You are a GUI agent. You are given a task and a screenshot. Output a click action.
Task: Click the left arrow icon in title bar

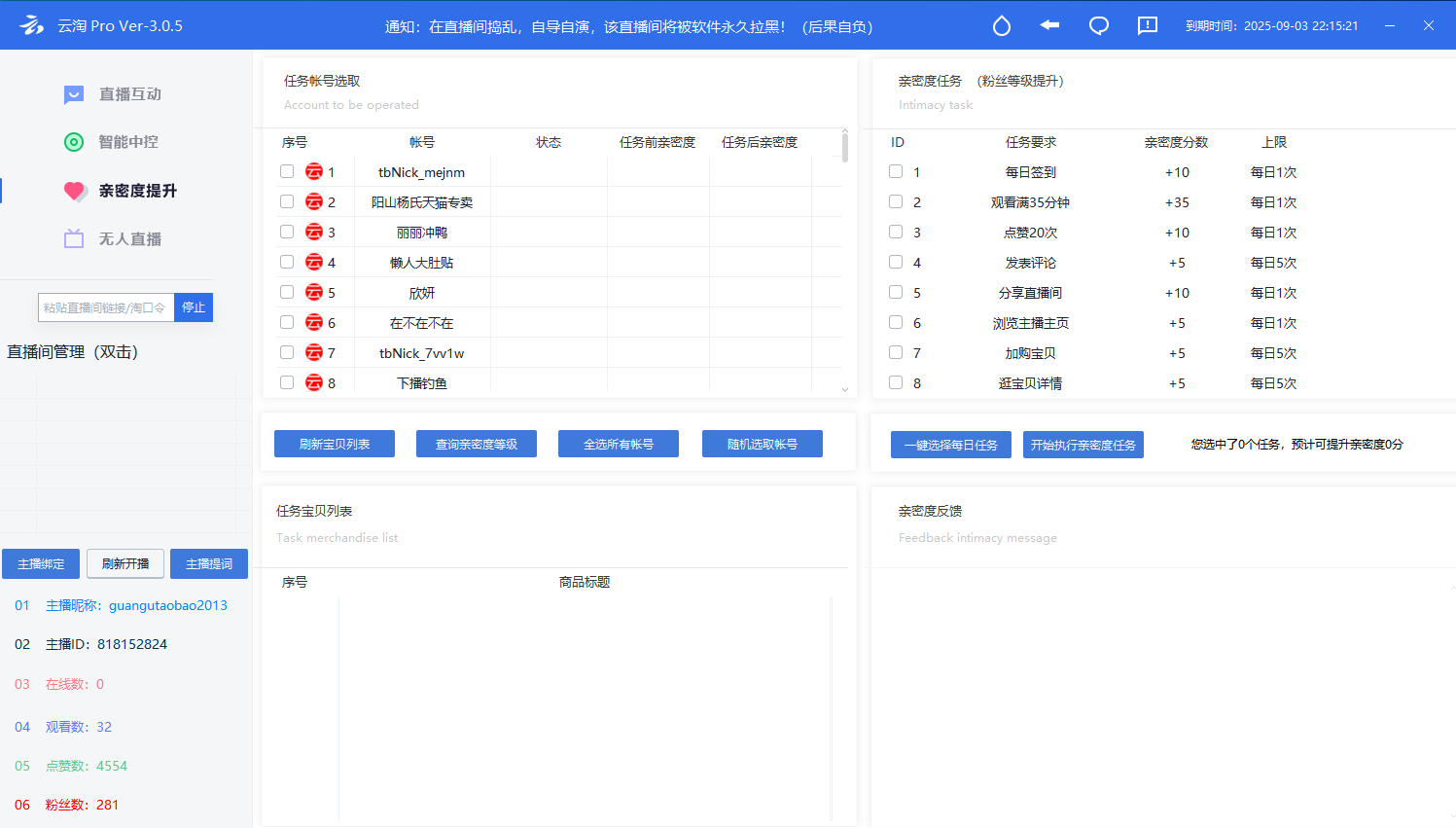(x=1049, y=25)
